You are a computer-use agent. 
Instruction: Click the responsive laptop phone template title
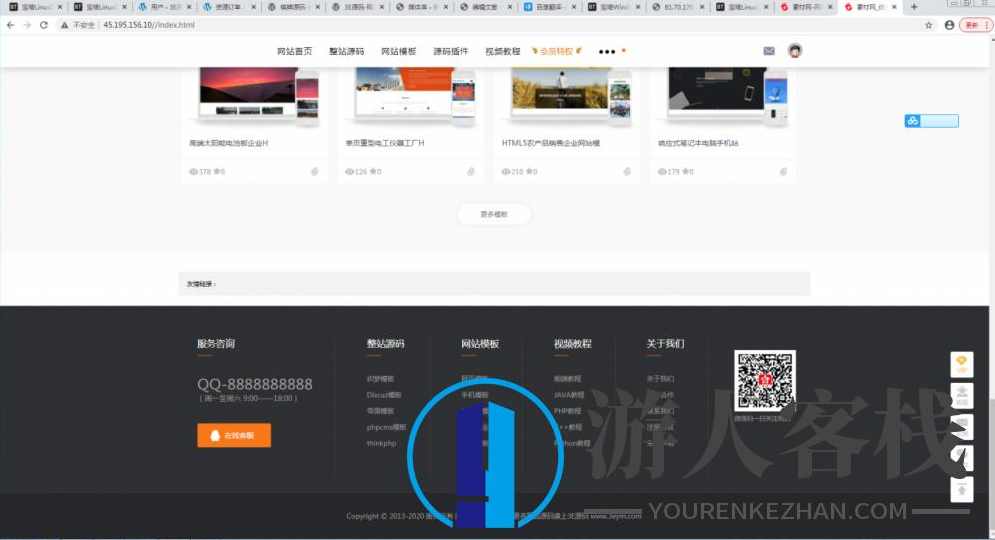pyautogui.click(x=698, y=143)
